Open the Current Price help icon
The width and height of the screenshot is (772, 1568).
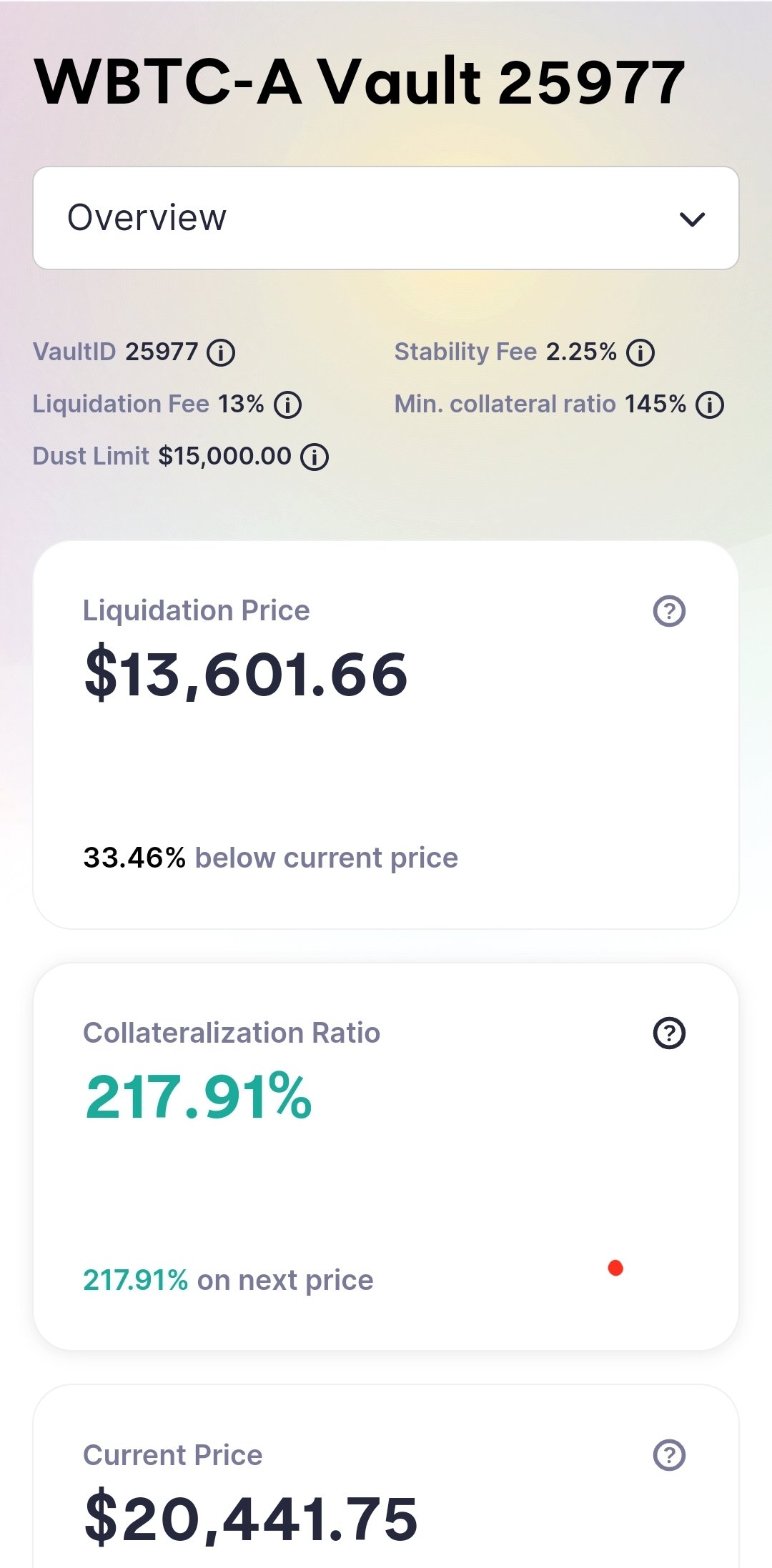[x=669, y=1455]
